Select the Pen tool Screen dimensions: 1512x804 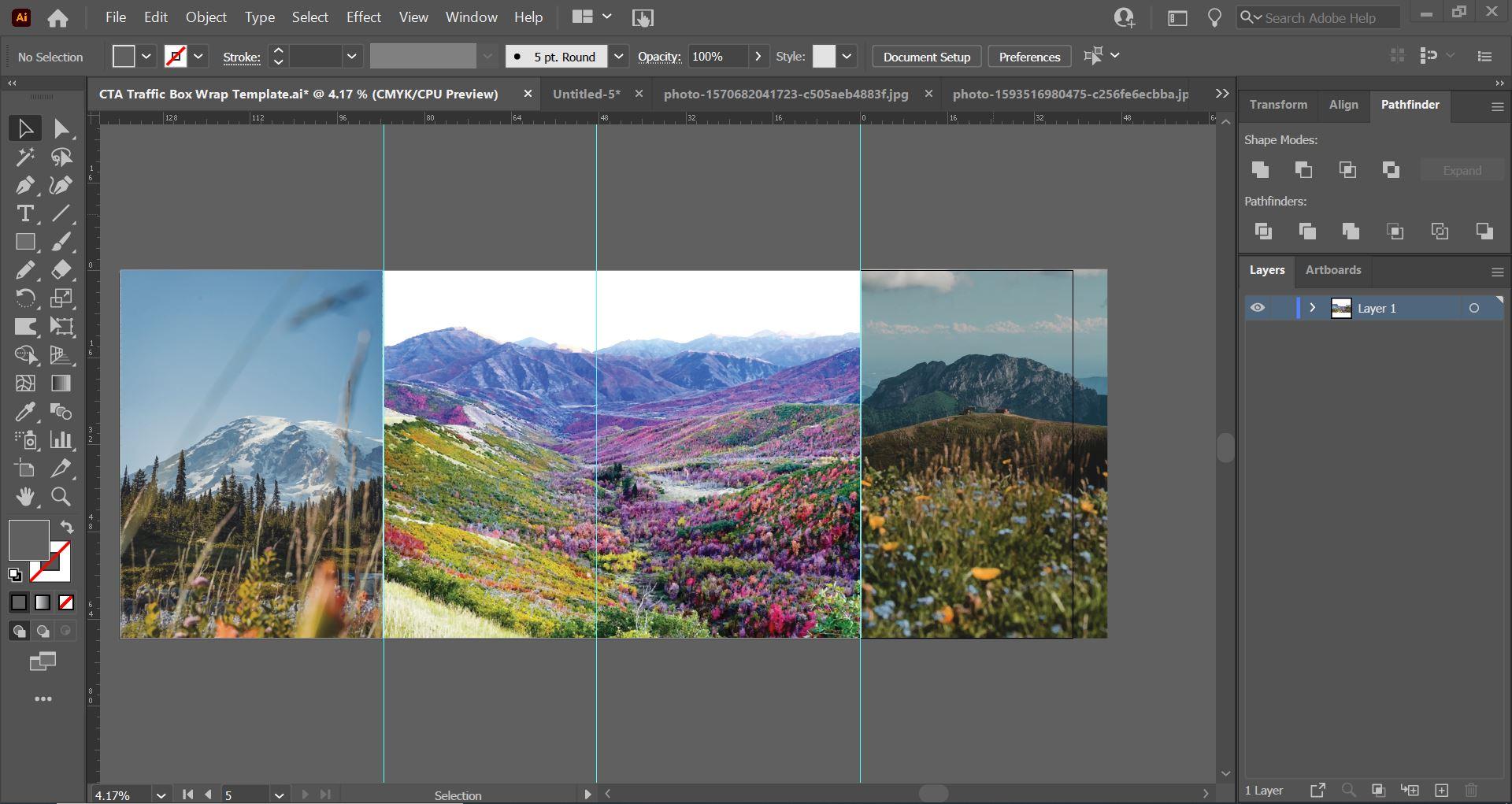(24, 185)
